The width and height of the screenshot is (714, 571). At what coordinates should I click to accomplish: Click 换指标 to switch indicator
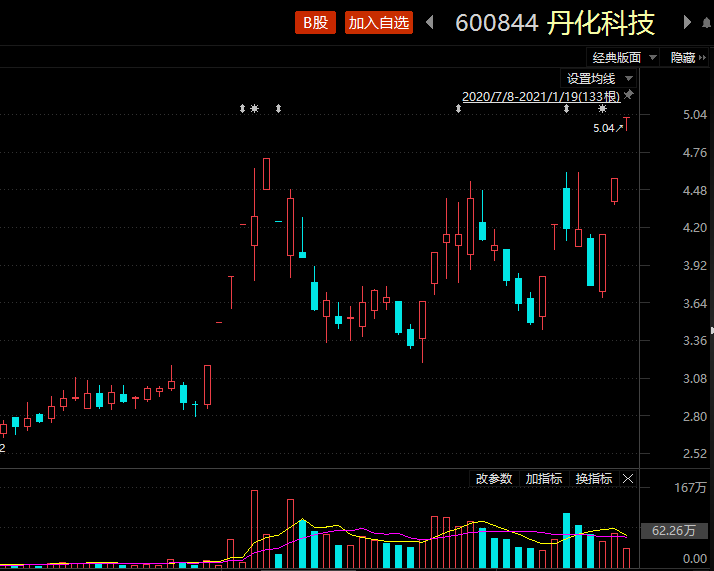[594, 479]
